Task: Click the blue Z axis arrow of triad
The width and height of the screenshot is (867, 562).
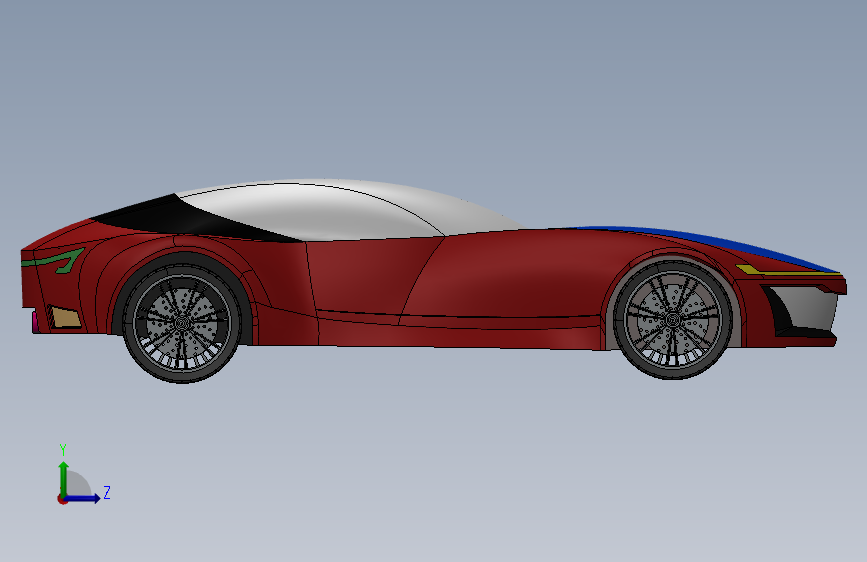Action: point(83,498)
